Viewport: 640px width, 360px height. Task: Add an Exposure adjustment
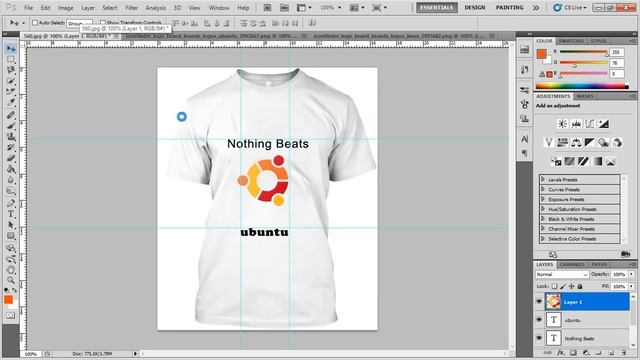604,124
